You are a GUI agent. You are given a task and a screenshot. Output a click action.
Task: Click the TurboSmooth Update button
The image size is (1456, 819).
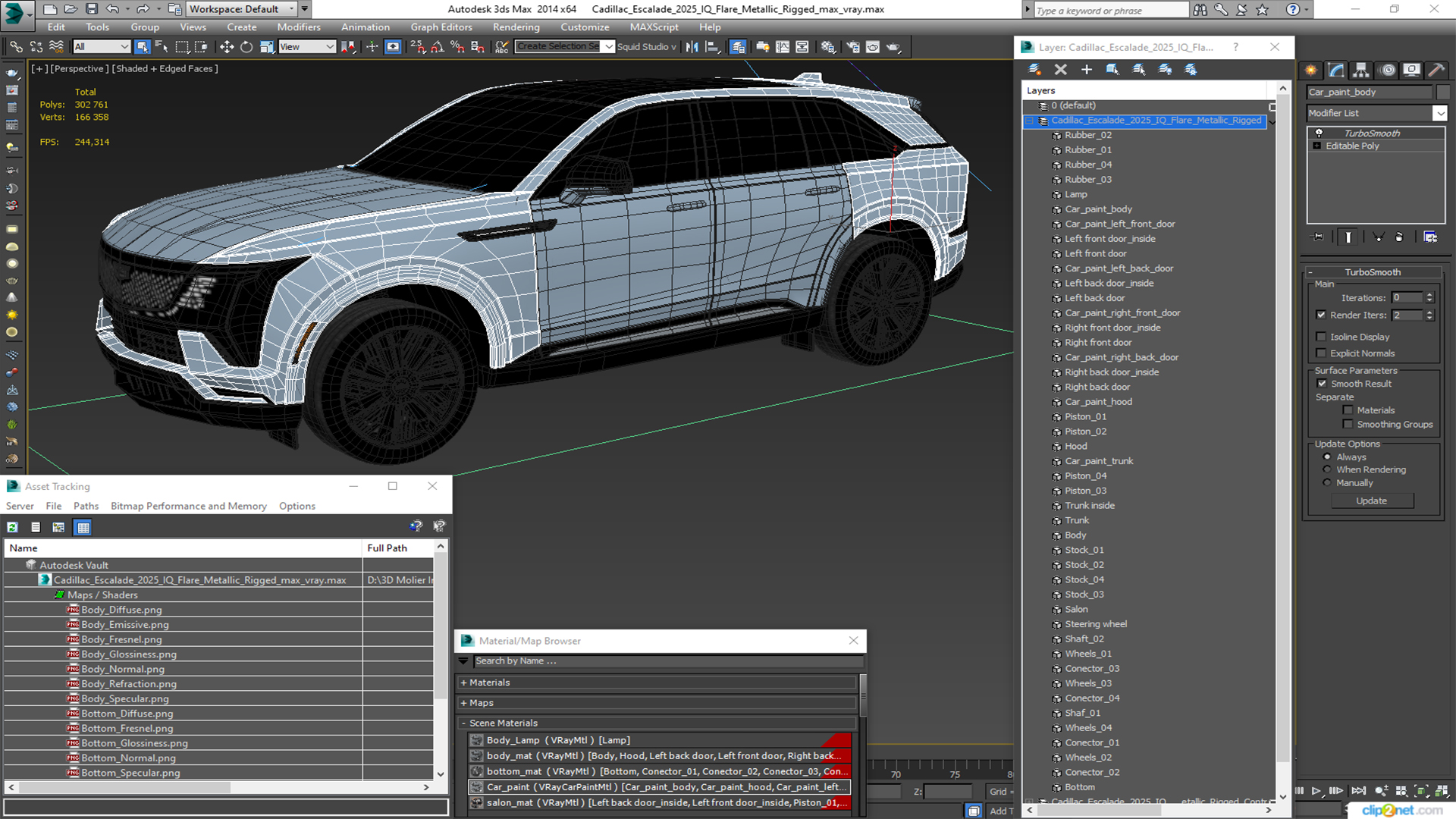[1371, 501]
